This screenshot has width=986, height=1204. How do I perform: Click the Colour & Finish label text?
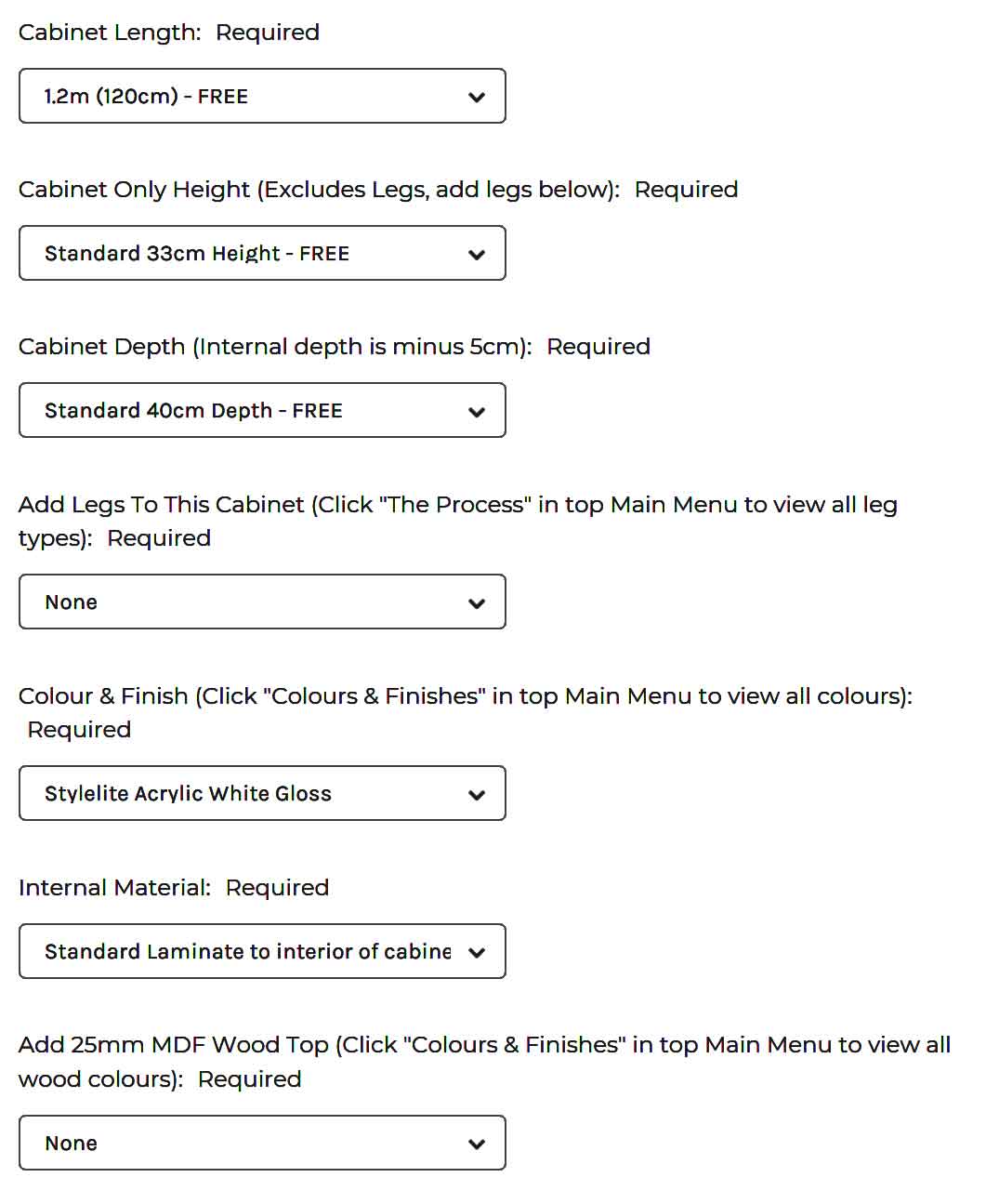click(465, 696)
